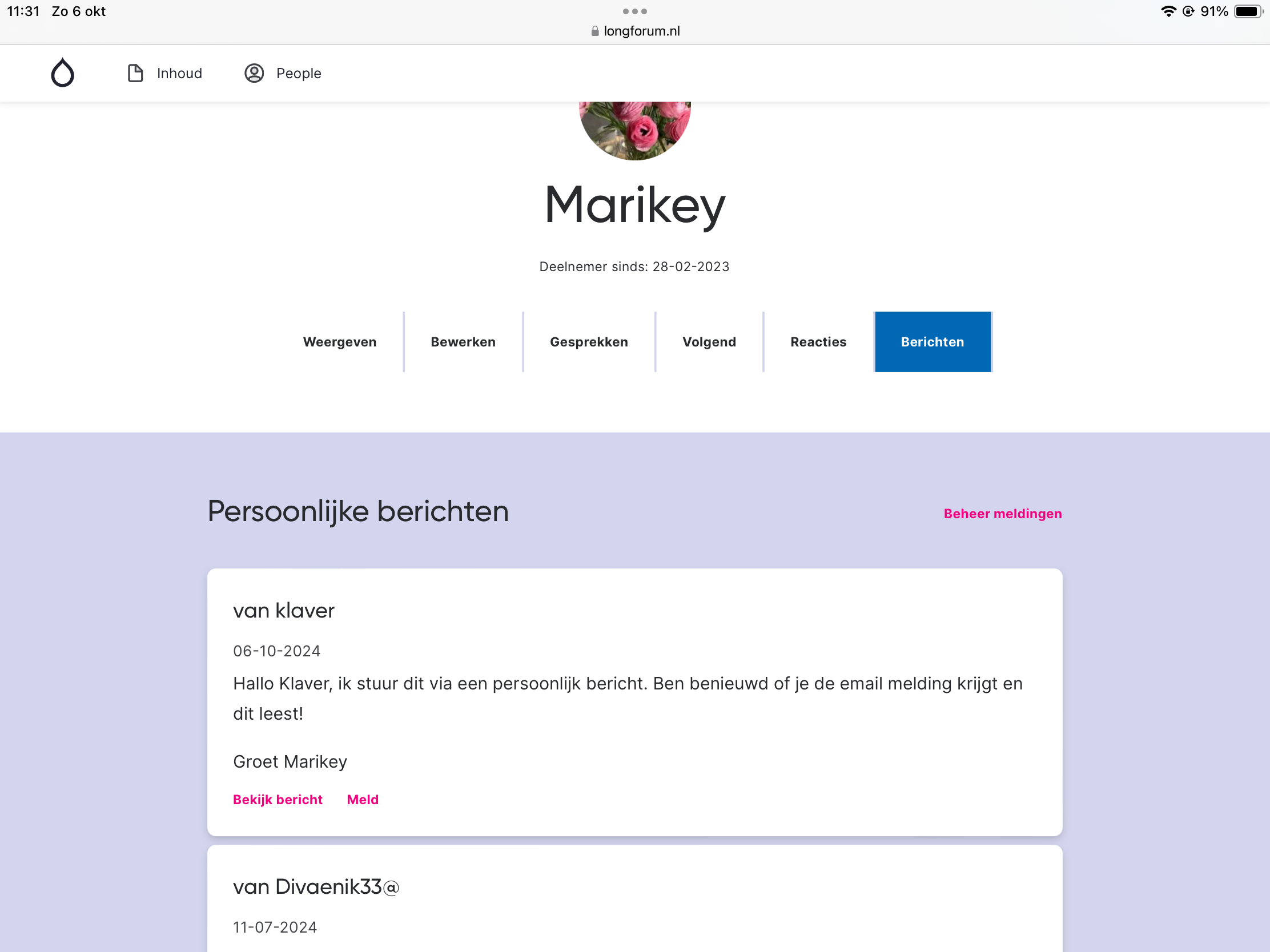The image size is (1270, 952).
Task: Click the Bekijk bericht link
Action: click(x=278, y=800)
